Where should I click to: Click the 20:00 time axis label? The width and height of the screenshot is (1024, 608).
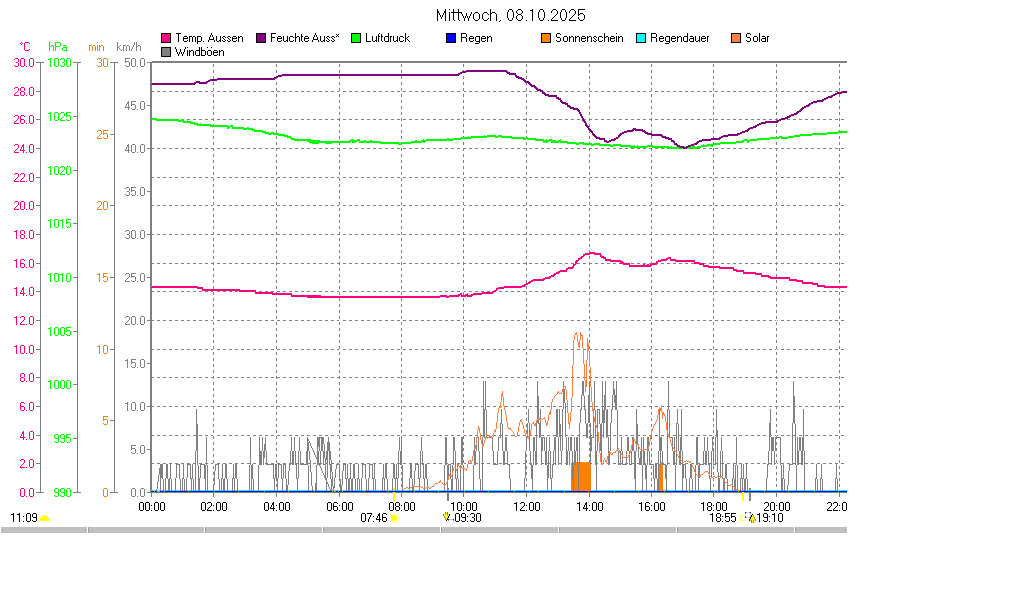click(776, 506)
